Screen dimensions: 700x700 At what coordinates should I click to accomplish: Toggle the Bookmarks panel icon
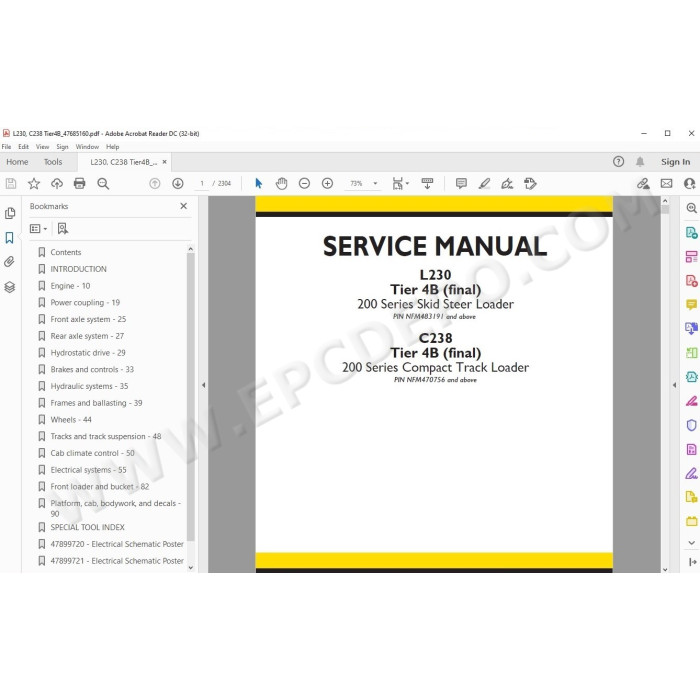point(9,238)
